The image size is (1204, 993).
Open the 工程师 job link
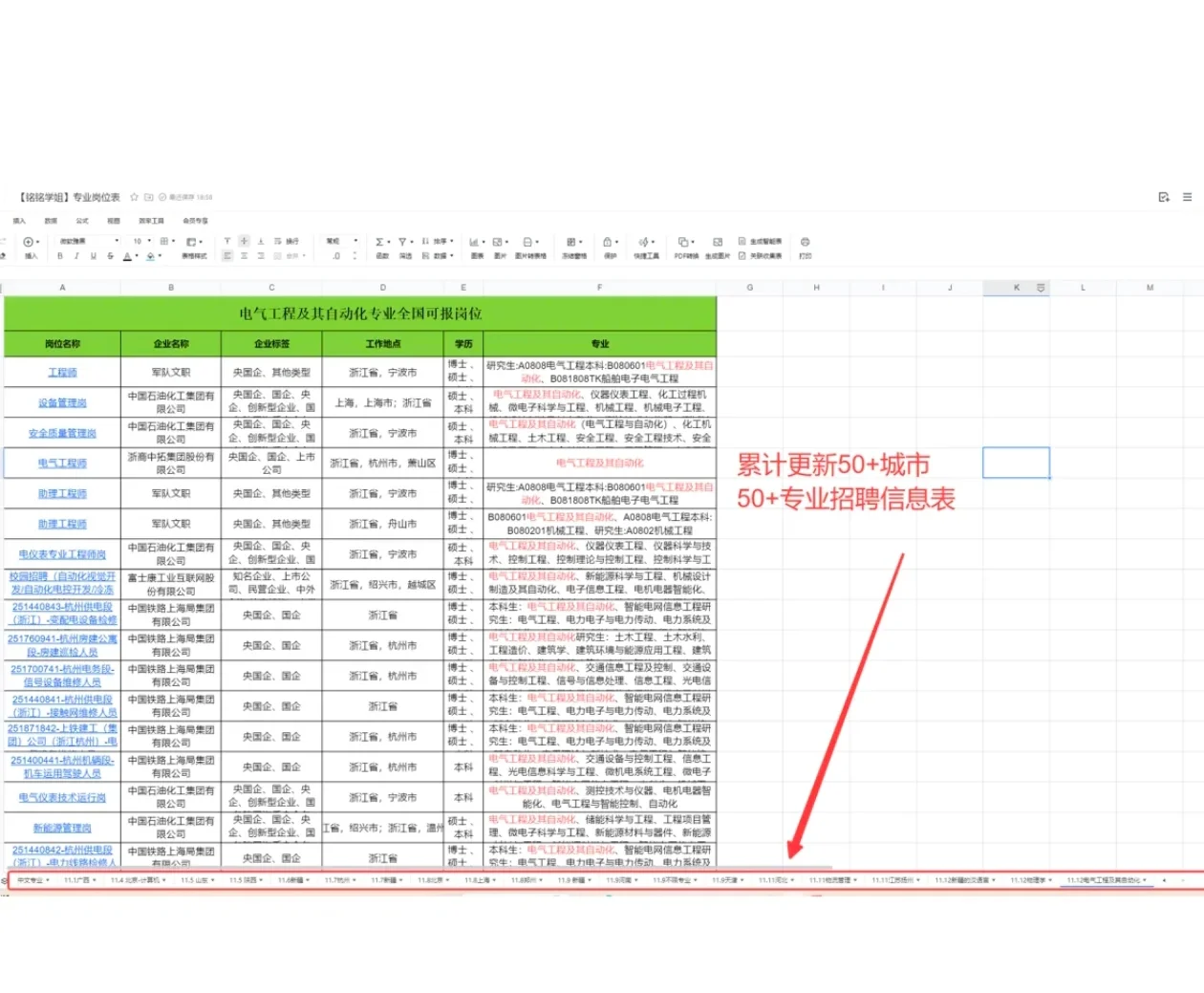(x=62, y=372)
